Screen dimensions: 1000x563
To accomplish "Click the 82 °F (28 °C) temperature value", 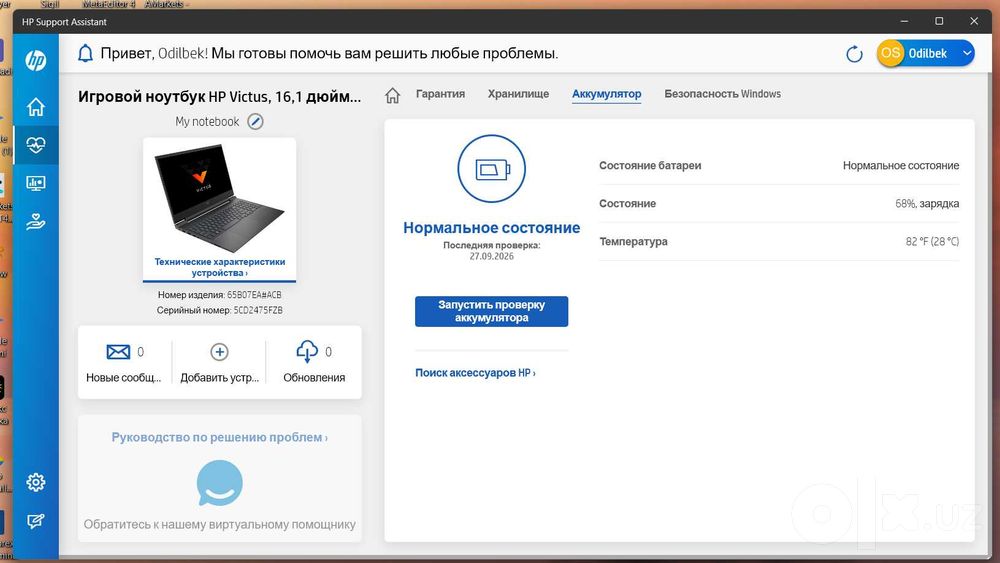I will click(x=932, y=242).
